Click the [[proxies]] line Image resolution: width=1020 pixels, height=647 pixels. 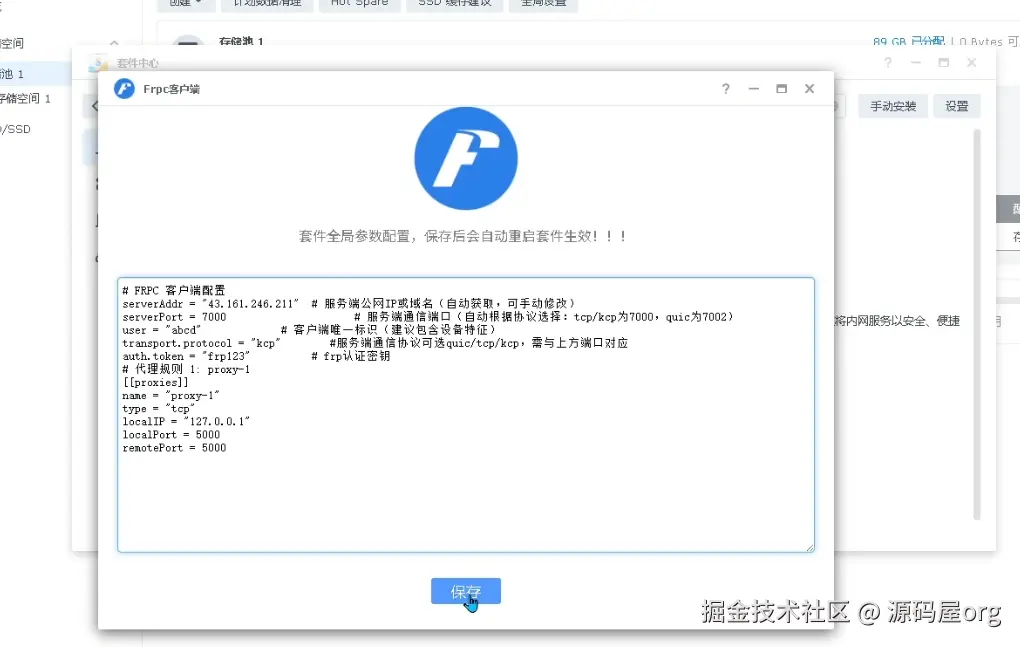155,382
